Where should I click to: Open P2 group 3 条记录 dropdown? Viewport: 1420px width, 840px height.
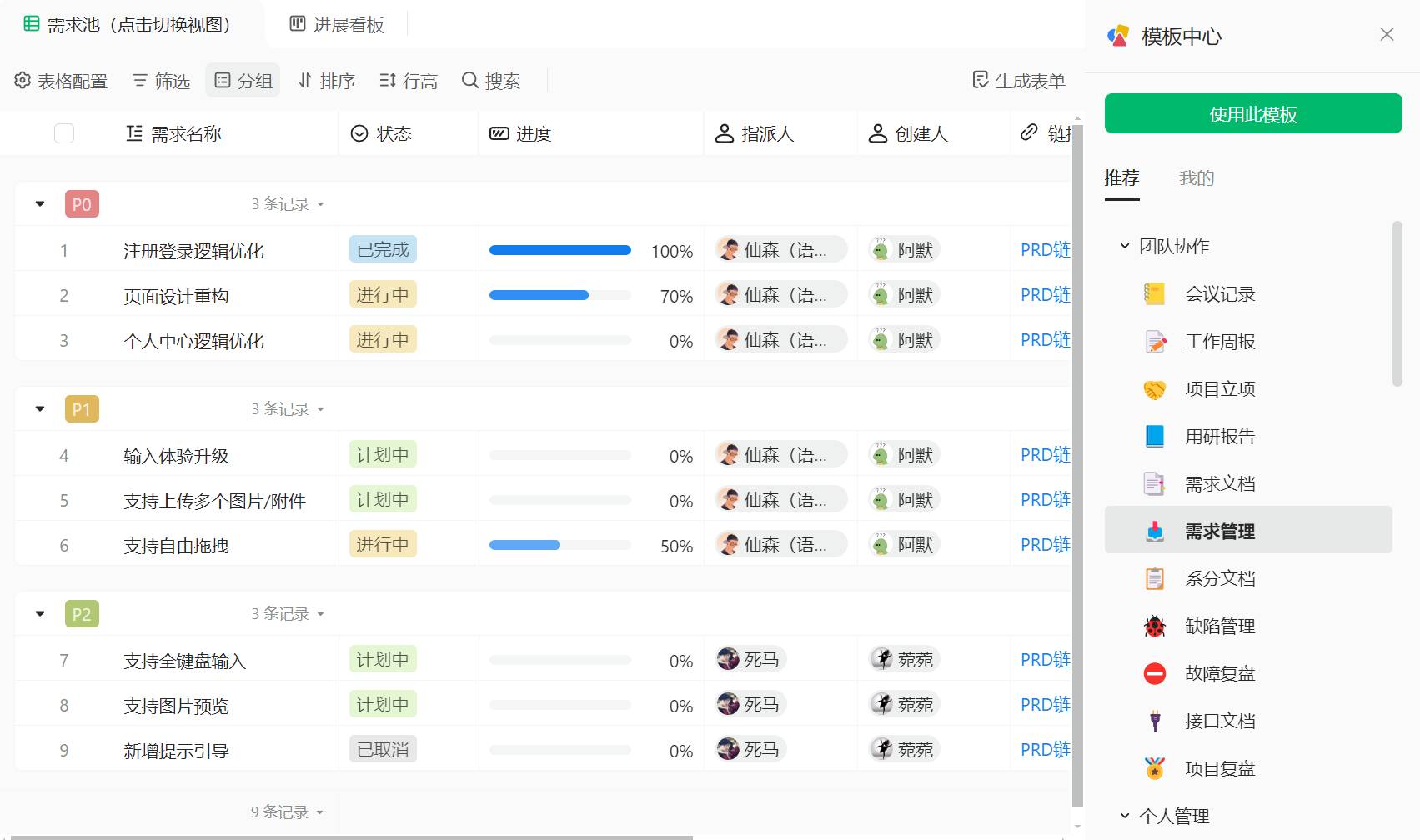pos(288,613)
